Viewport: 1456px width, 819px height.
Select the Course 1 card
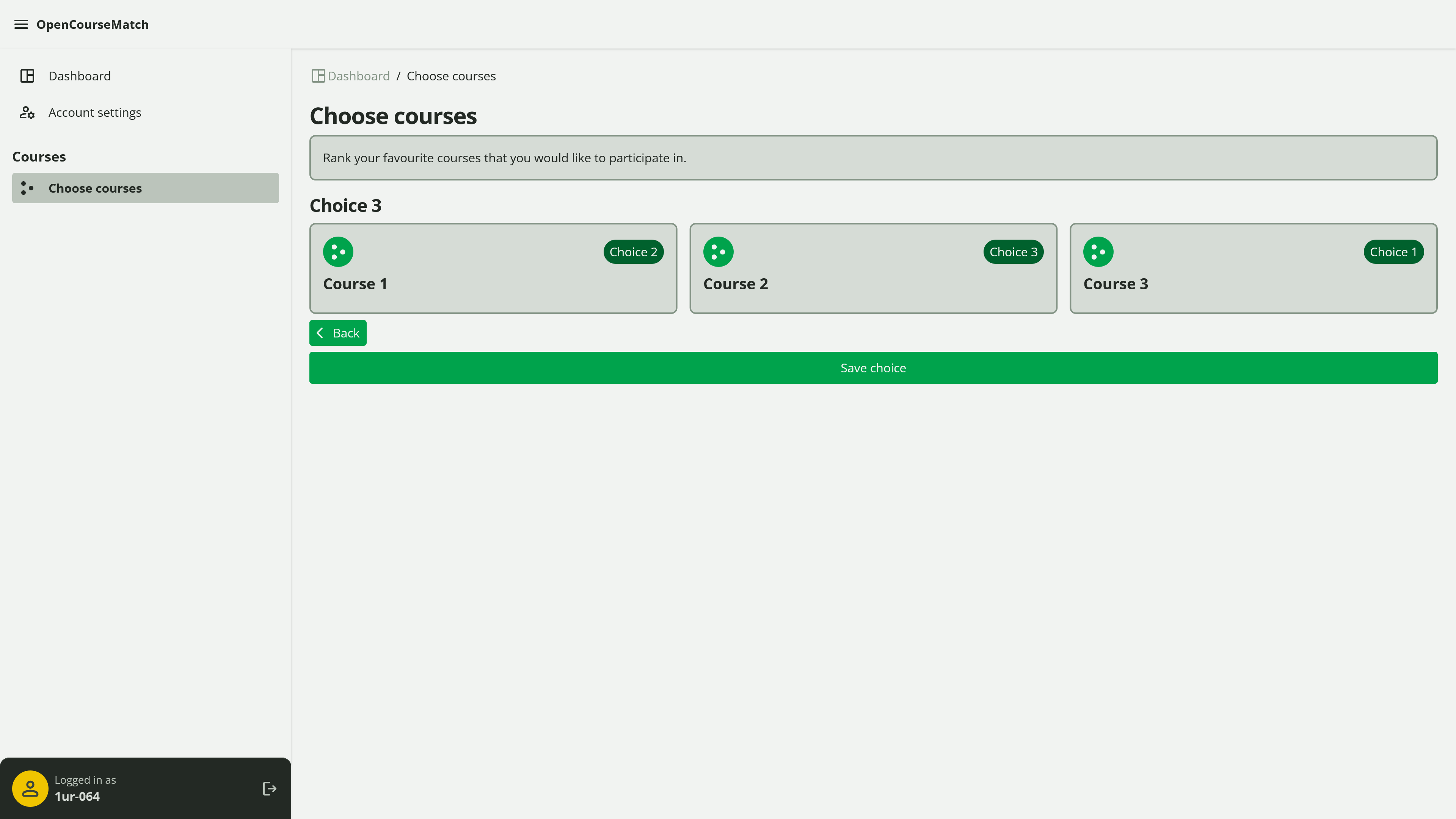493,268
